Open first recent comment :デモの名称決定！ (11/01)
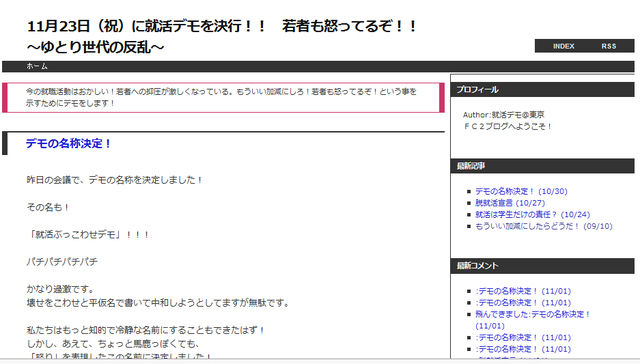This screenshot has height=364, width=640. 523,291
